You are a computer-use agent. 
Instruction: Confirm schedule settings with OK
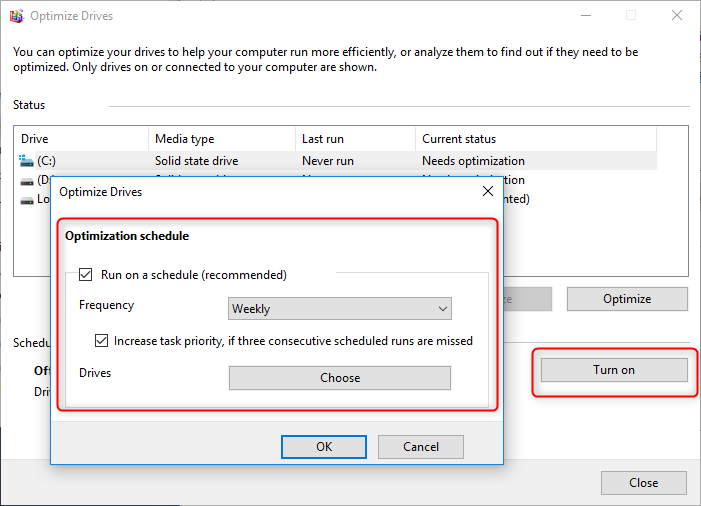pyautogui.click(x=324, y=447)
